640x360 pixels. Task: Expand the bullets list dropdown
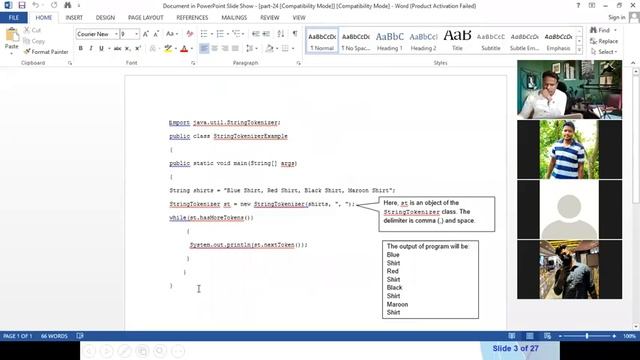pos(212,34)
